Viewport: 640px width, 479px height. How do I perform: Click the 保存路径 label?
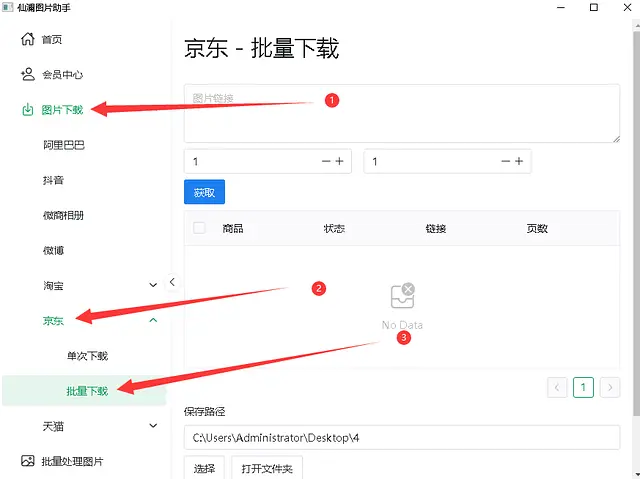(x=204, y=411)
